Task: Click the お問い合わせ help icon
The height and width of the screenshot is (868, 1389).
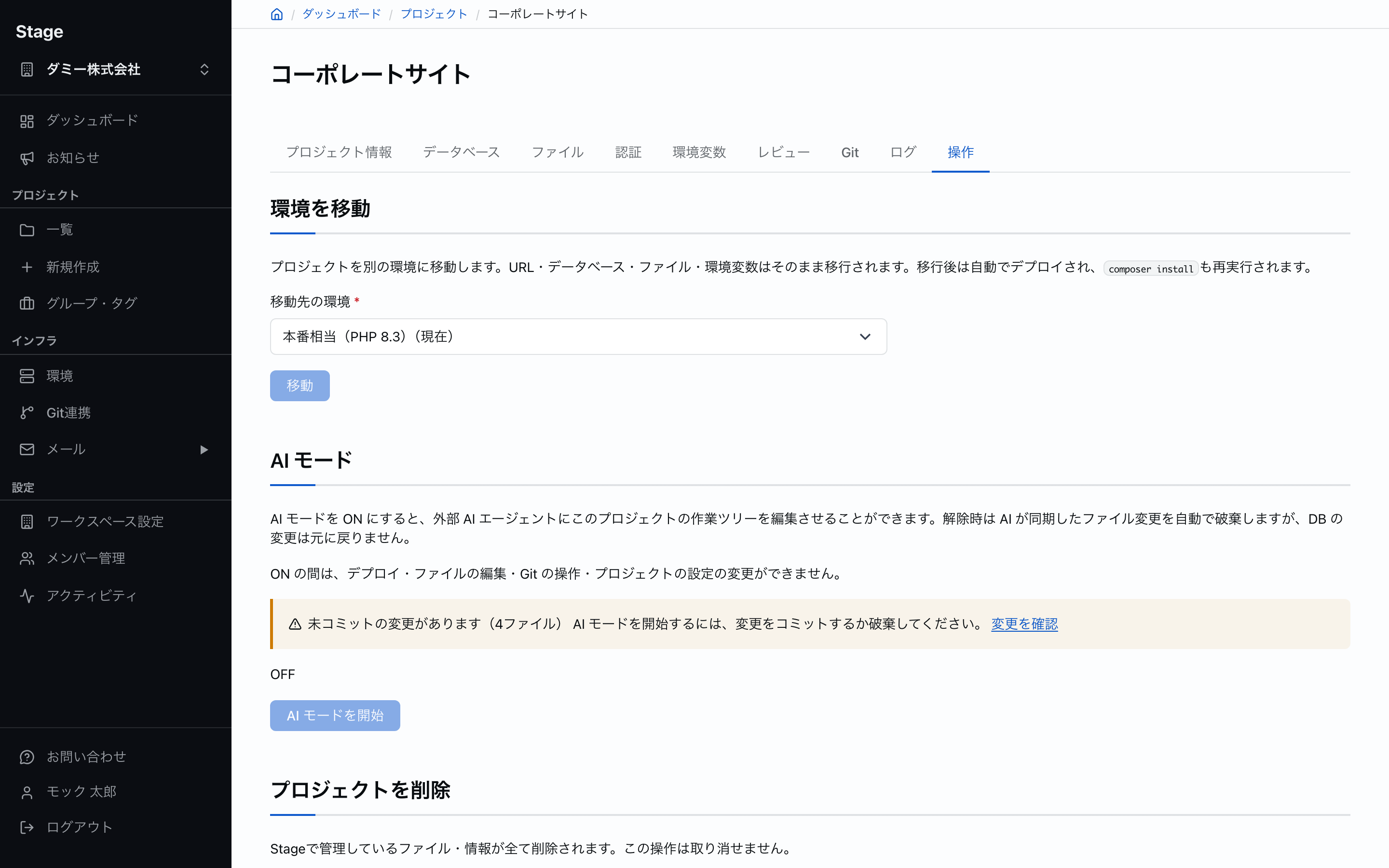Action: click(27, 757)
